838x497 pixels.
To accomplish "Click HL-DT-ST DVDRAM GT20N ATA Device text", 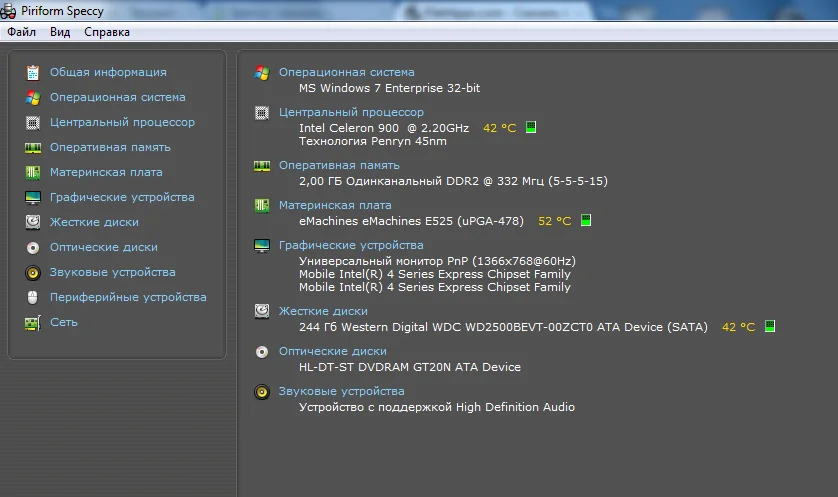I will coord(409,367).
